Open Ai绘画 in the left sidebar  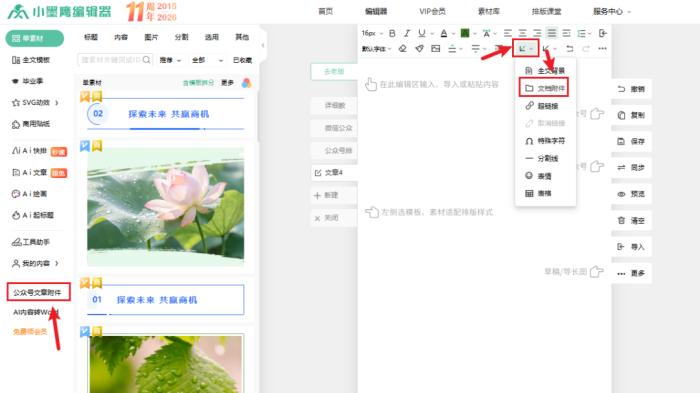click(x=29, y=194)
